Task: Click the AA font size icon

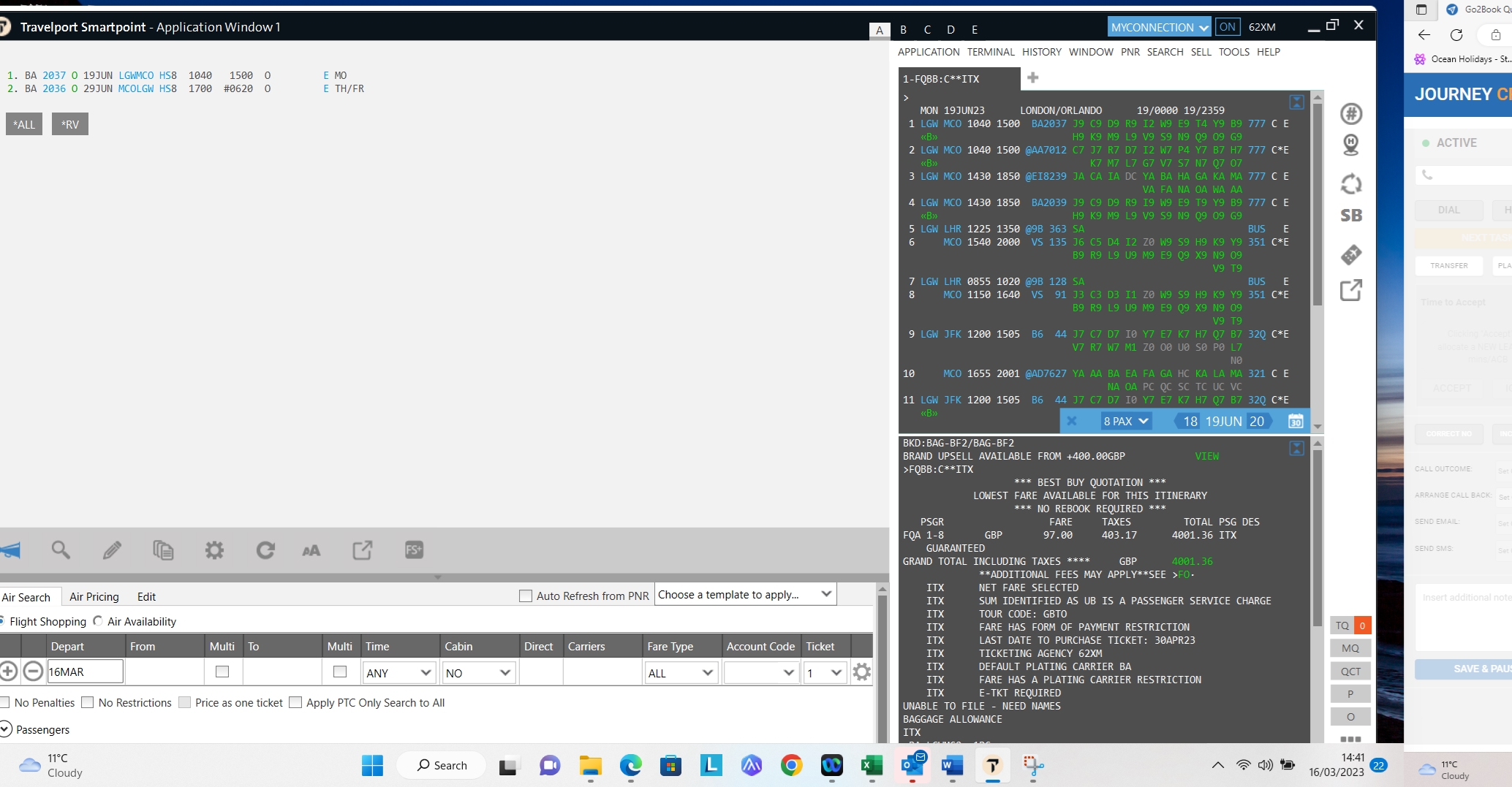Action: [x=311, y=550]
